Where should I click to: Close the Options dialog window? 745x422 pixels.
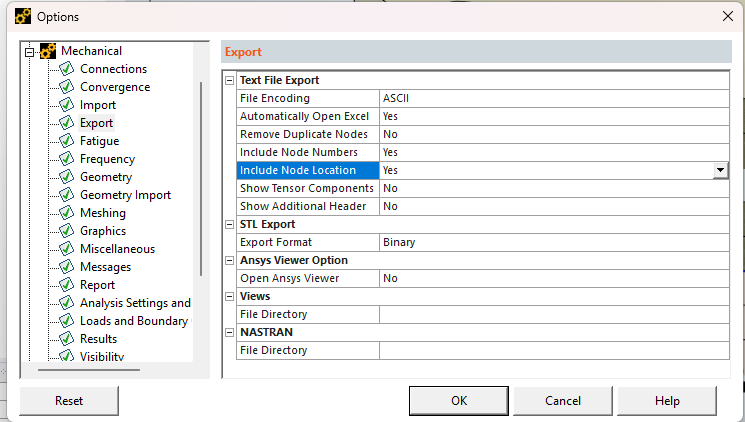click(727, 16)
